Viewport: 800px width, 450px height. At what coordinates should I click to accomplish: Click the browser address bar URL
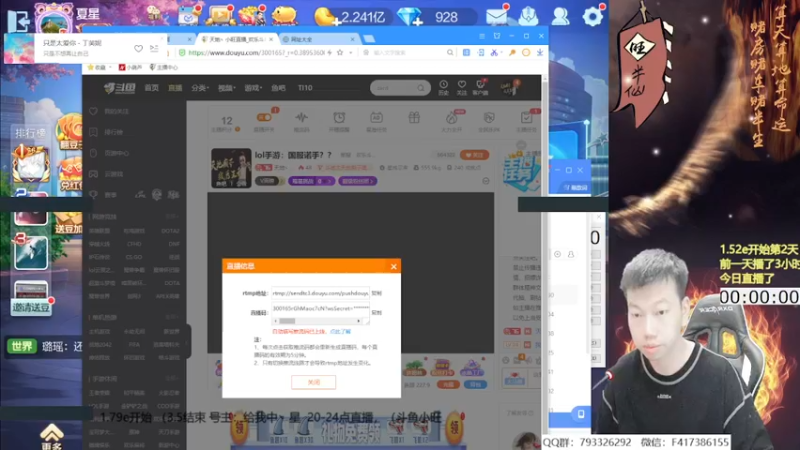click(256, 53)
